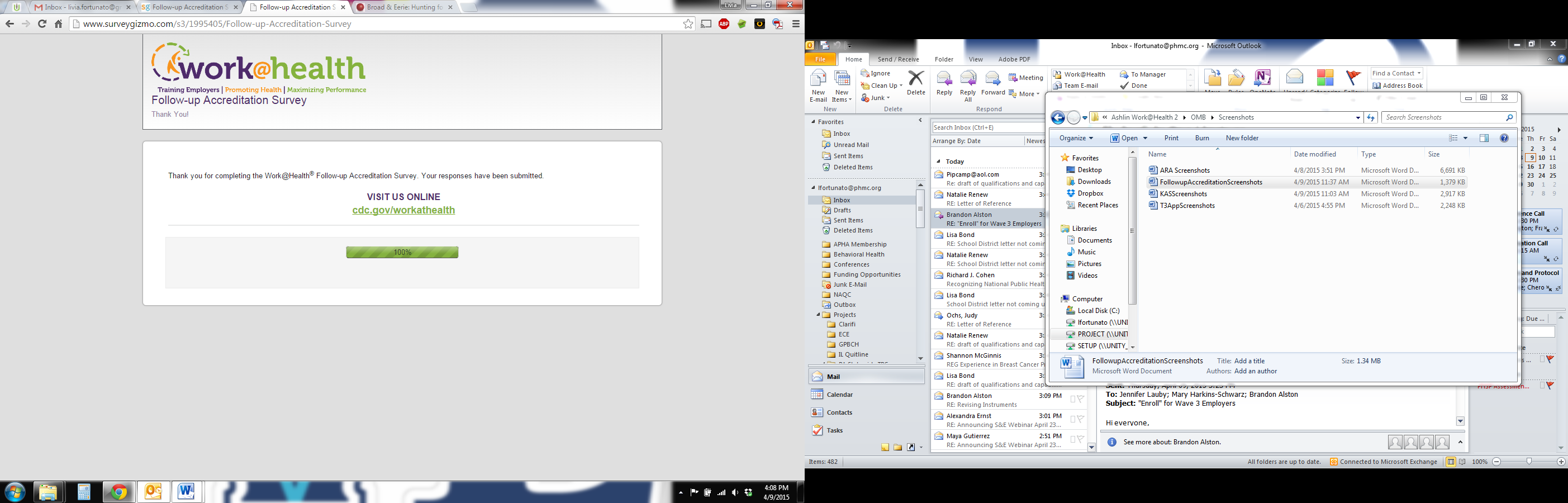The width and height of the screenshot is (1568, 503).
Task: Collapse the lfortunato@phmc.org mailbox tree
Action: coord(813,188)
